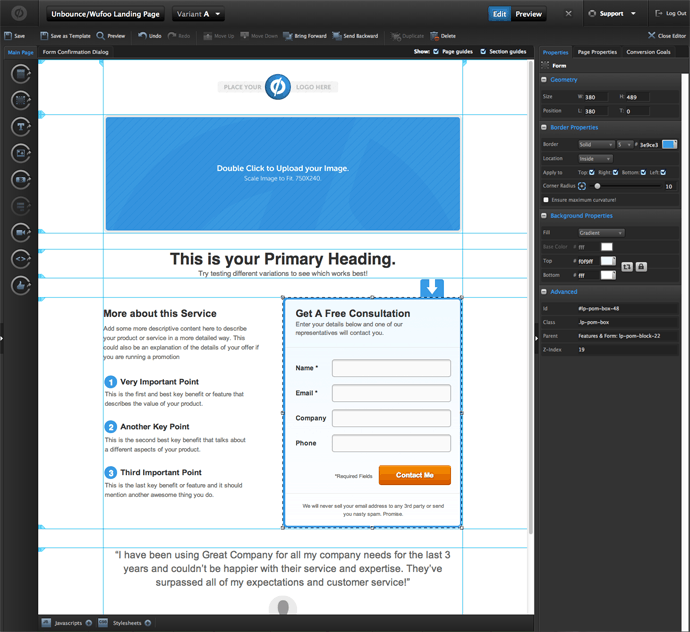The image size is (690, 632).
Task: Select the Video widget tool
Action: (21, 232)
